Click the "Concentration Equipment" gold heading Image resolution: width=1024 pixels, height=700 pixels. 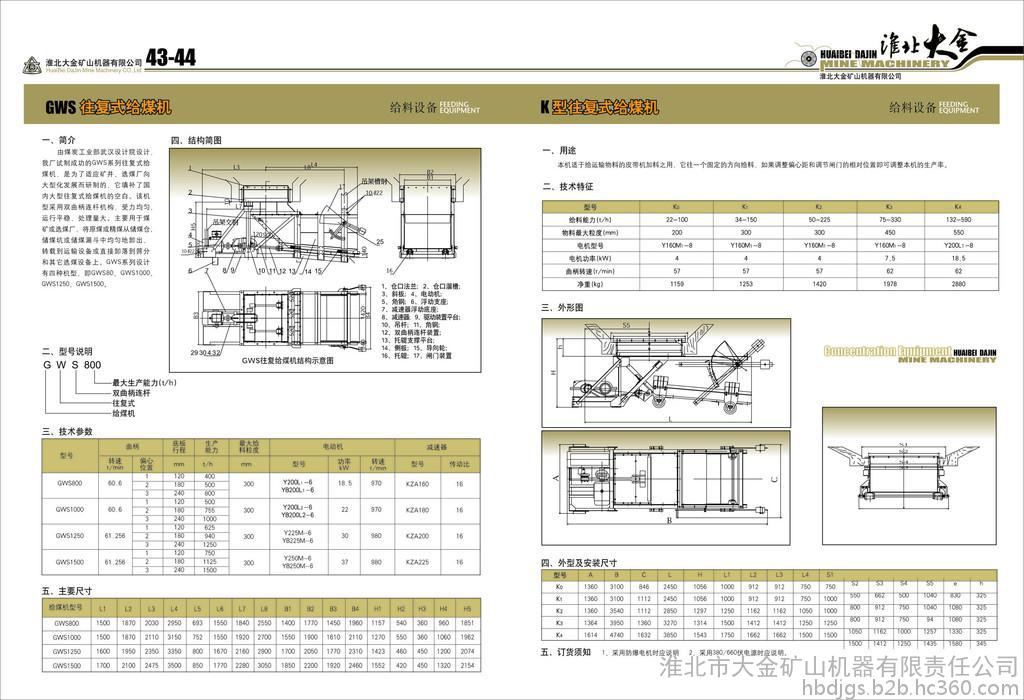click(887, 351)
